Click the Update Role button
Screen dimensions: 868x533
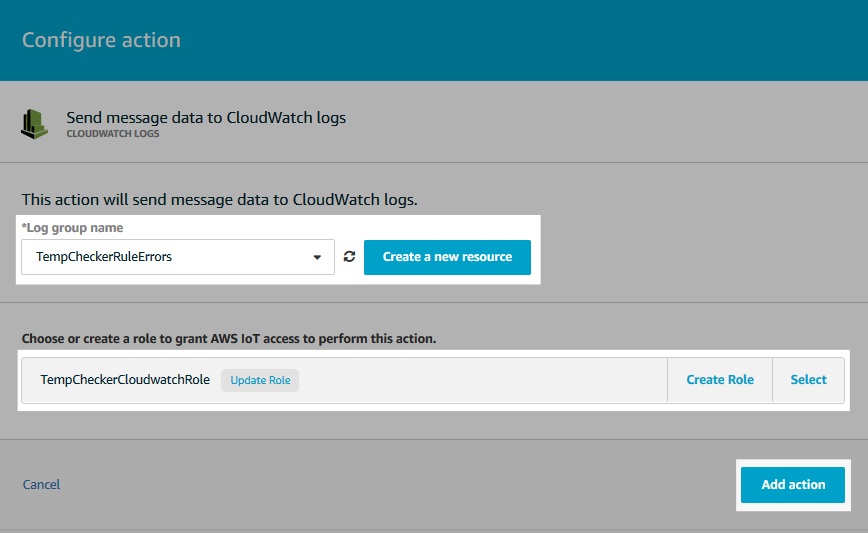[260, 380]
